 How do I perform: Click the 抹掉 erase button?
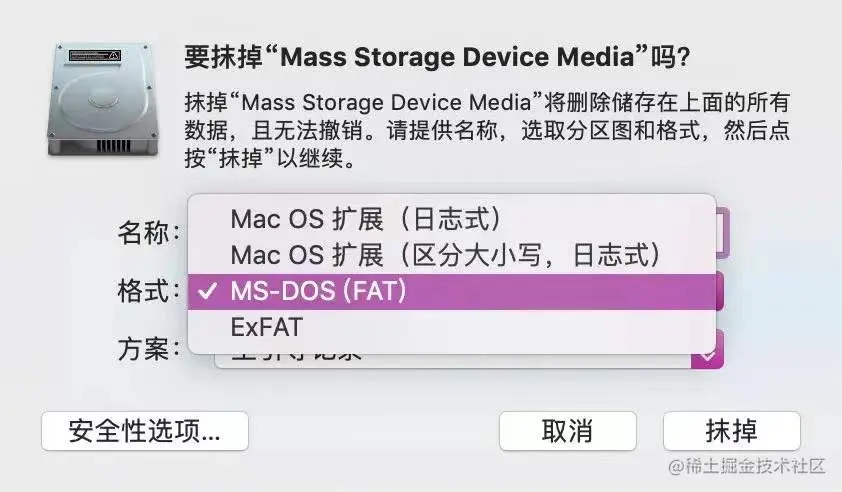tap(731, 431)
